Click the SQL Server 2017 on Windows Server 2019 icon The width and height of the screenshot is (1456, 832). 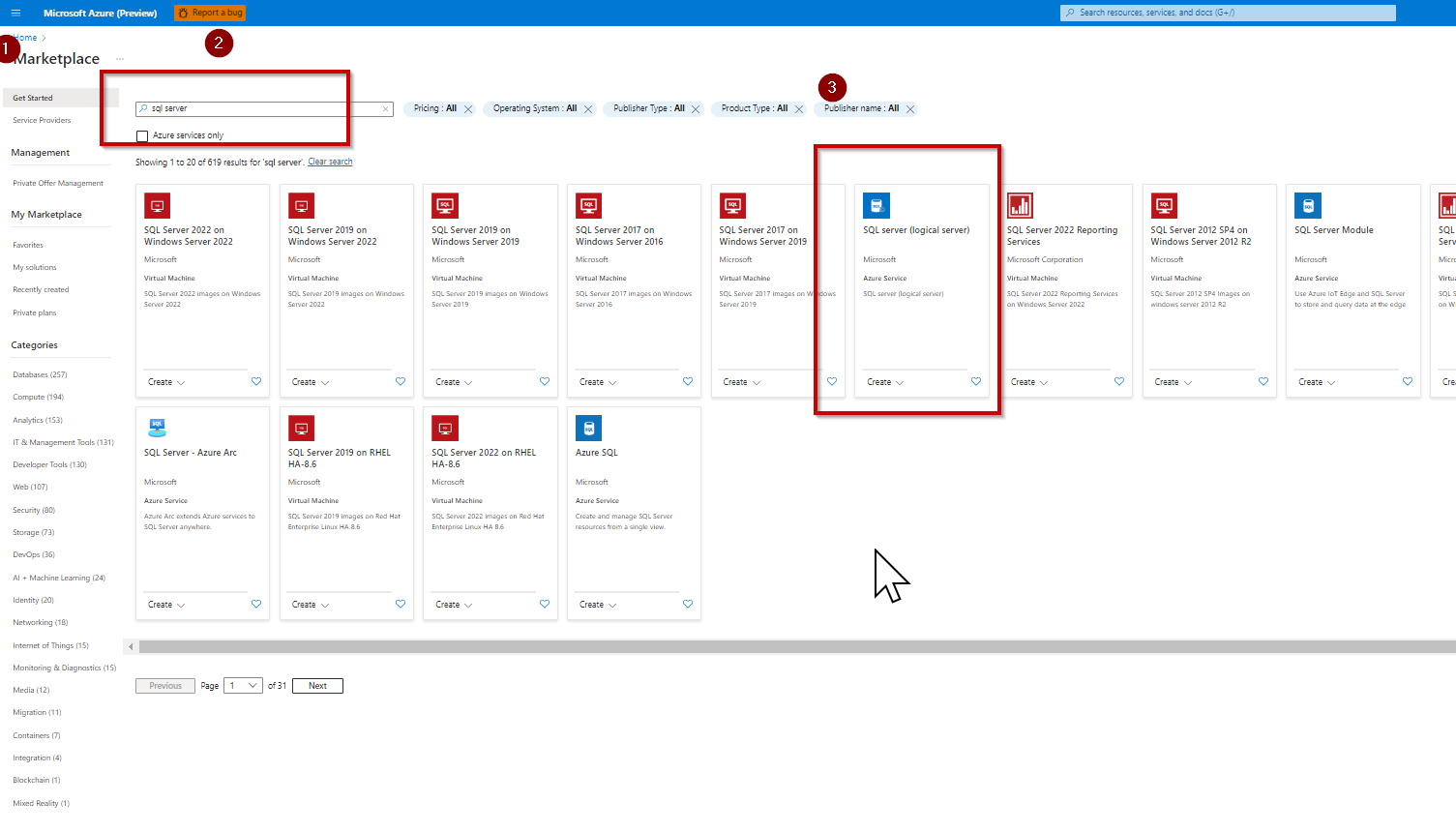[x=732, y=205]
